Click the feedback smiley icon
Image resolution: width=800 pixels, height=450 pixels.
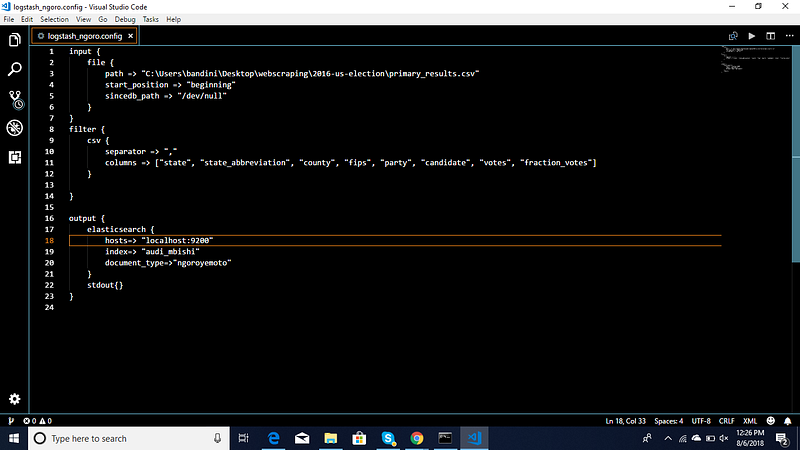pos(771,421)
